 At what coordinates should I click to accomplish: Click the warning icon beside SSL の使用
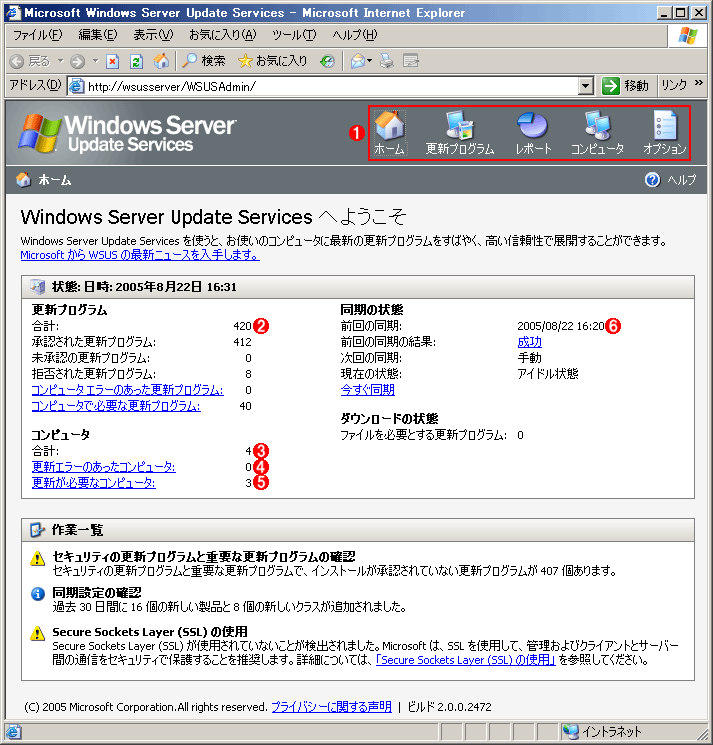point(38,633)
